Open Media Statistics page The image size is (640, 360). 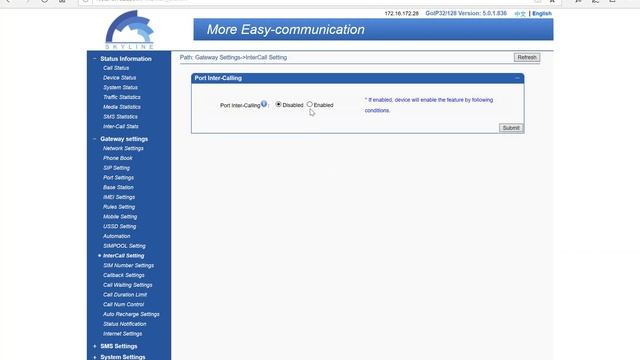pyautogui.click(x=122, y=107)
